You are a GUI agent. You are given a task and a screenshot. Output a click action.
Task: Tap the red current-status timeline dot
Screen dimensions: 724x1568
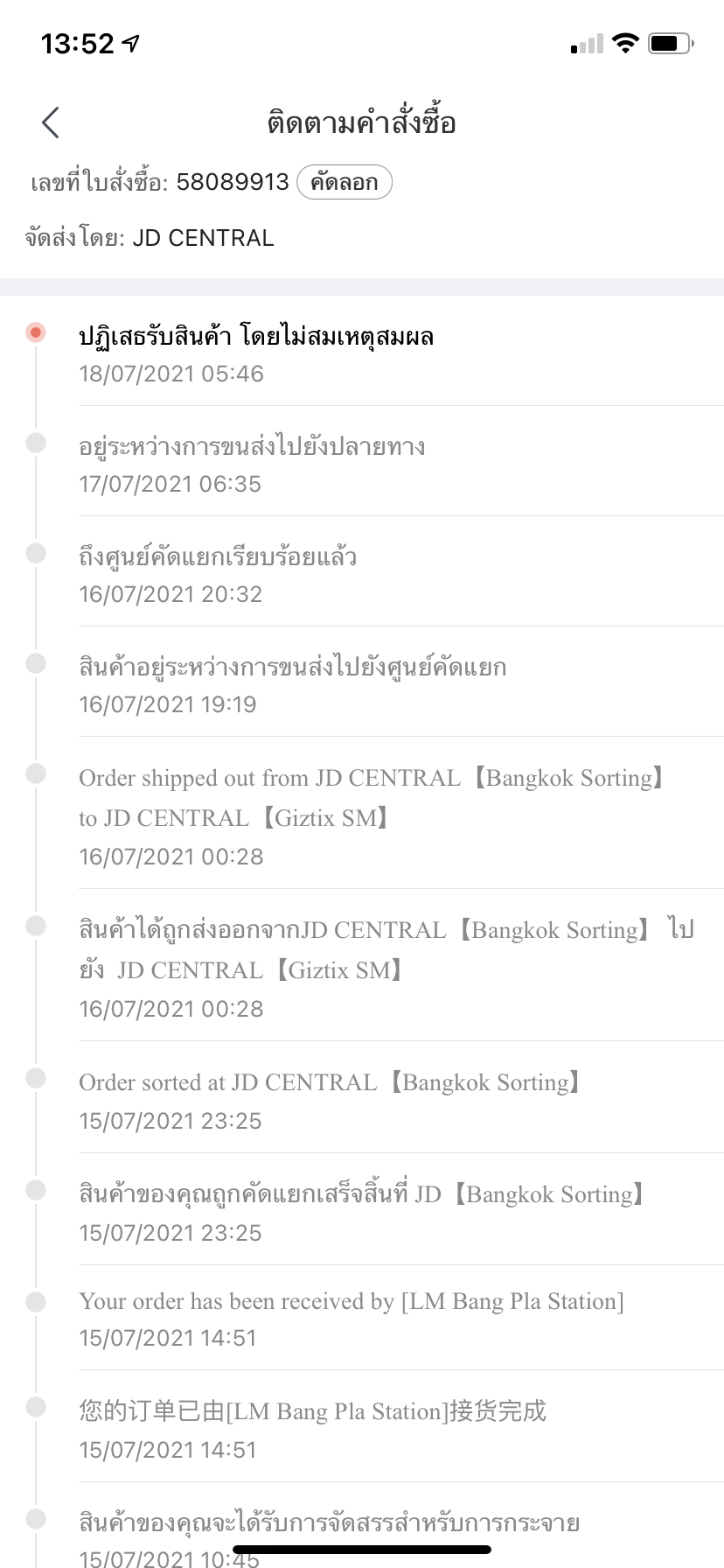coord(36,332)
